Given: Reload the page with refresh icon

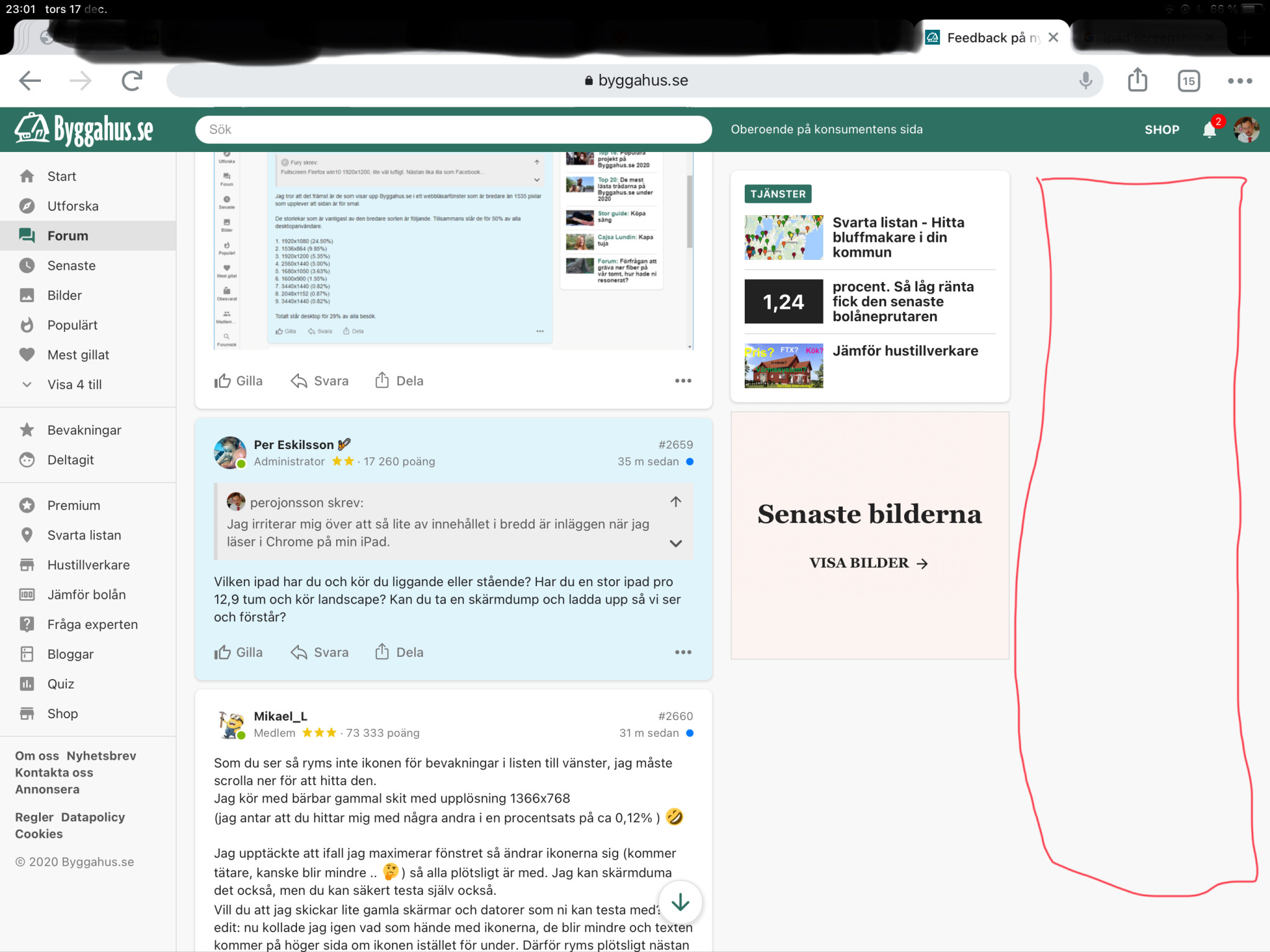Looking at the screenshot, I should pos(131,80).
